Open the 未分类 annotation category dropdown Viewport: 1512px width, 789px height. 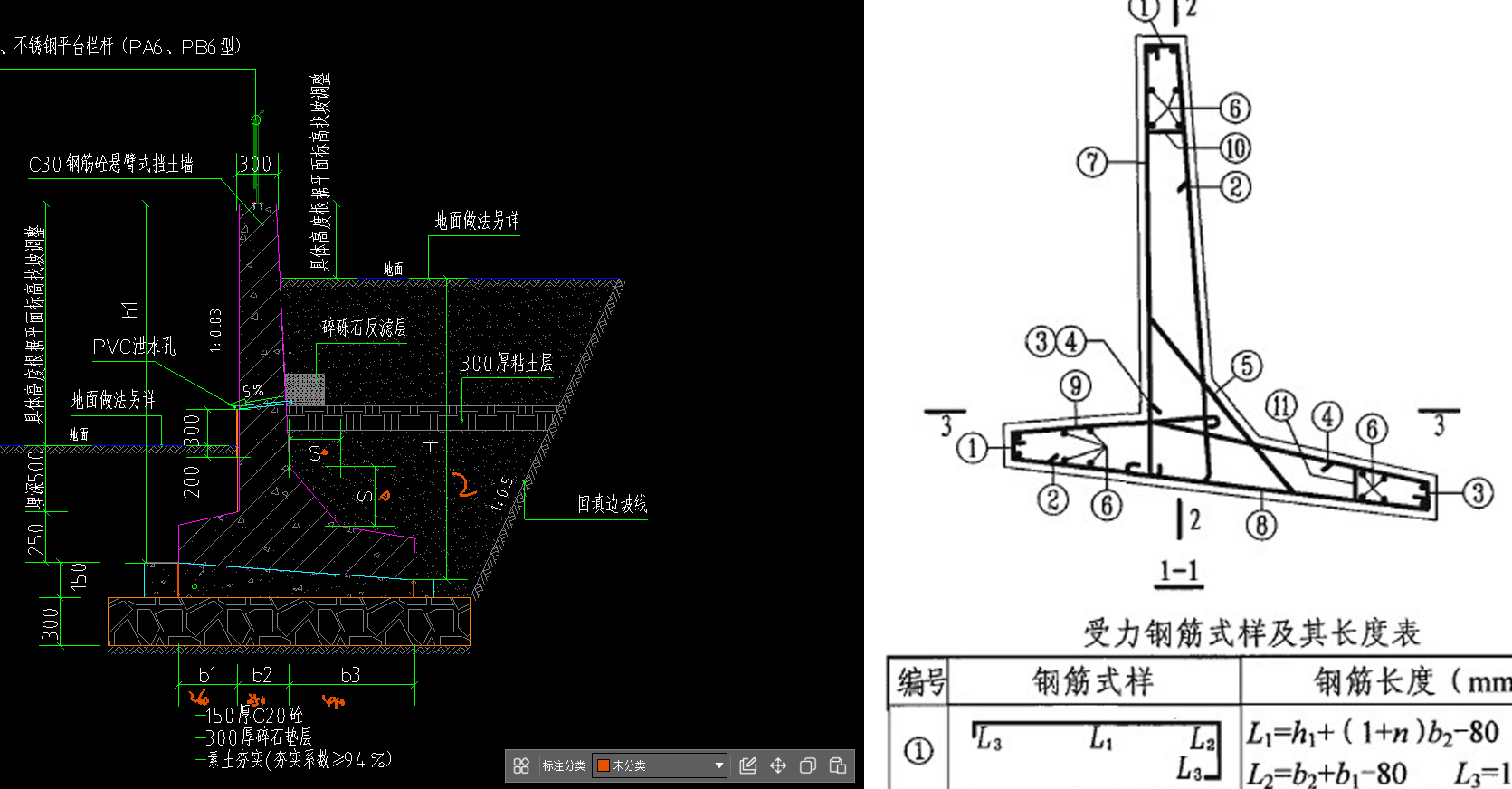661,765
